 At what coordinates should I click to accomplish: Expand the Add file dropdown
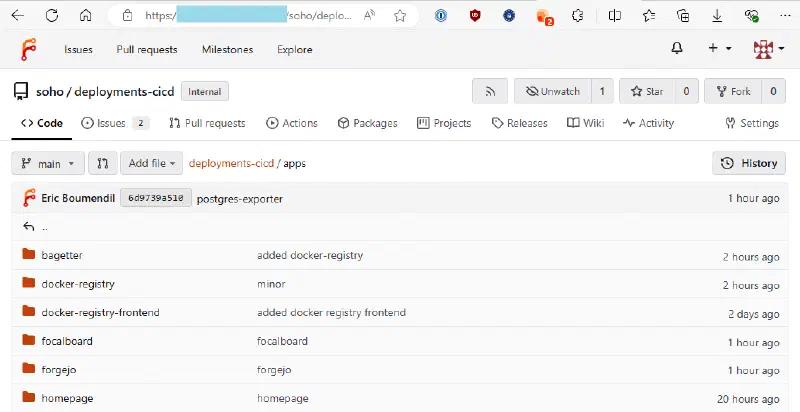click(x=152, y=163)
